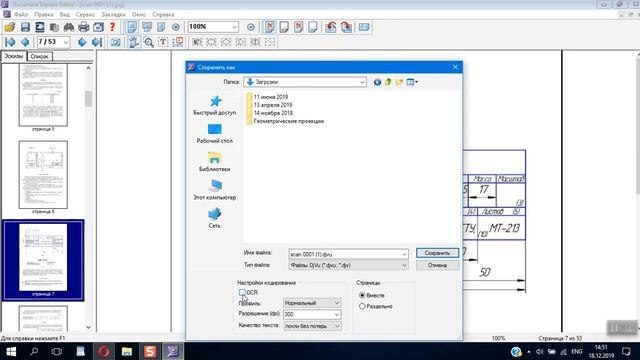This screenshot has width=640, height=360.
Task: Switch to the Список tab
Action: tap(40, 56)
